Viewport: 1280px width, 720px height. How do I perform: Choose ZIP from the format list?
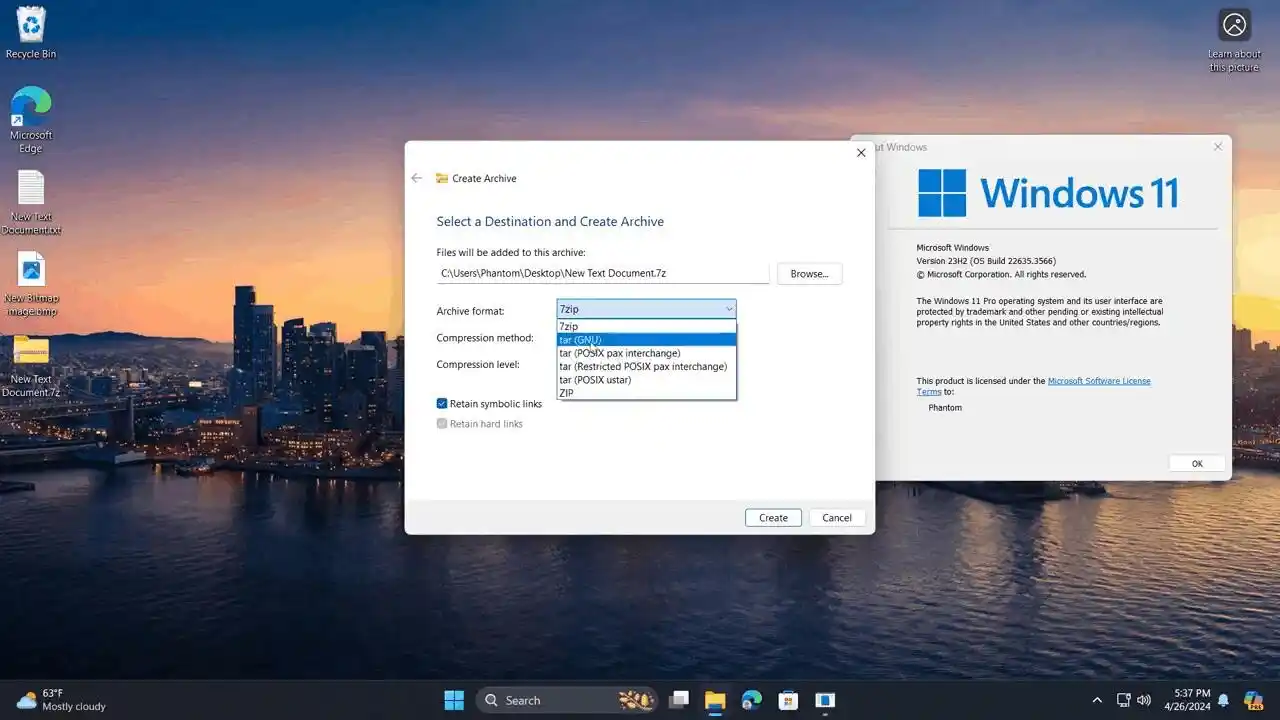tap(646, 393)
